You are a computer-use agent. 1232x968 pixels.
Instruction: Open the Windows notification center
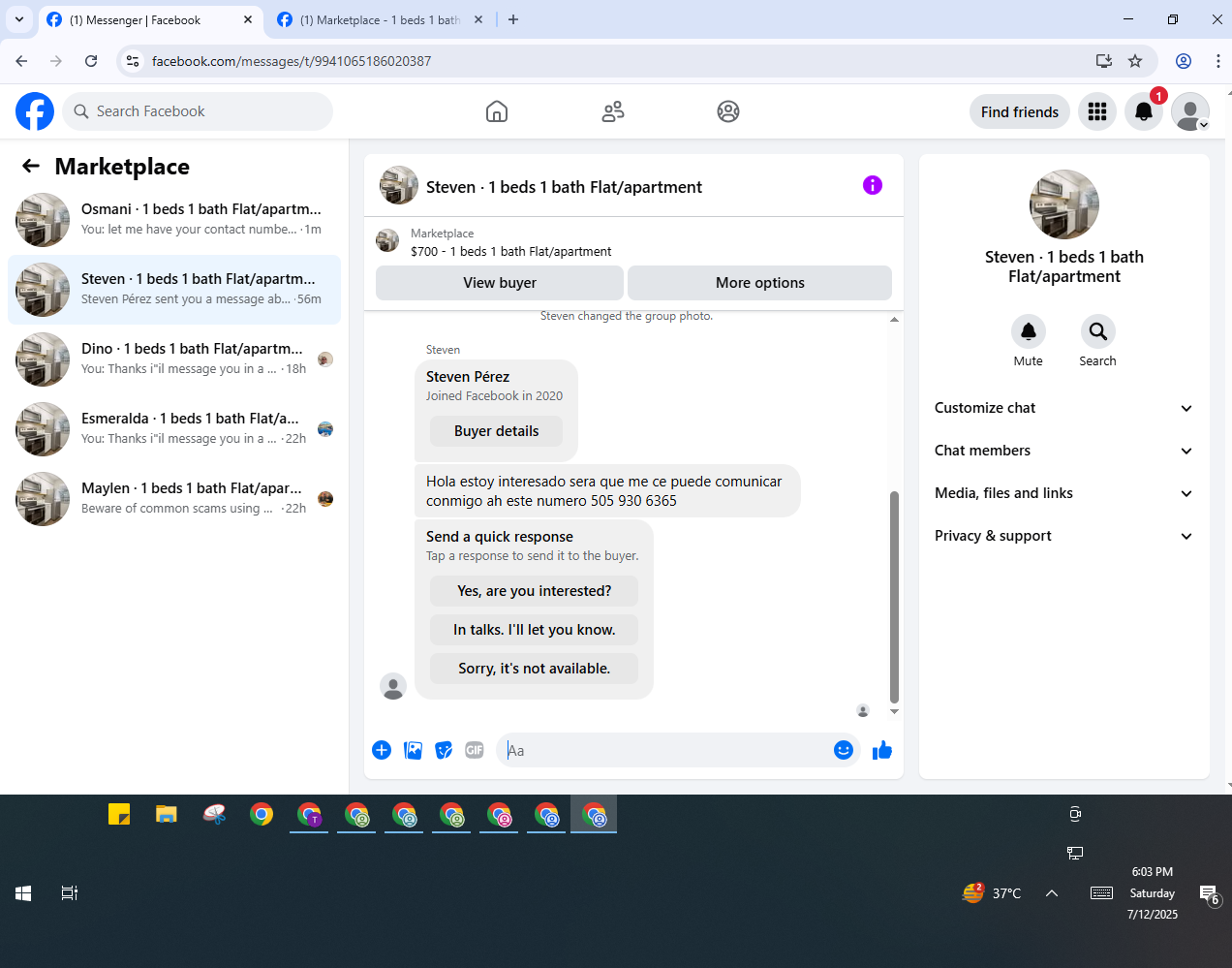(x=1209, y=894)
